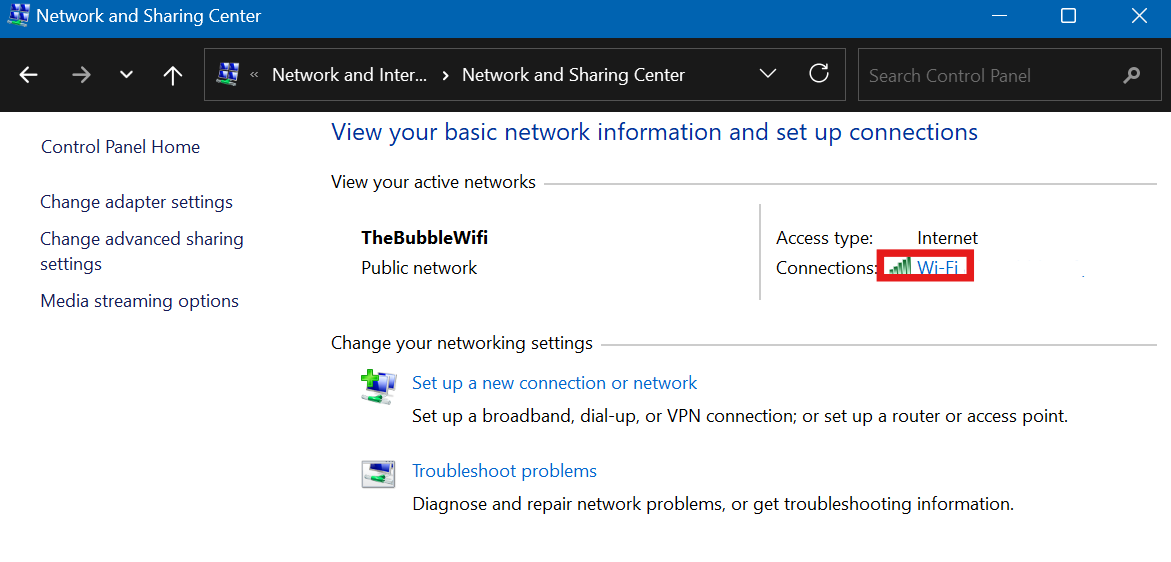Image resolution: width=1171 pixels, height=562 pixels.
Task: Select Network and Sharing Center breadcrumb
Action: click(x=574, y=75)
